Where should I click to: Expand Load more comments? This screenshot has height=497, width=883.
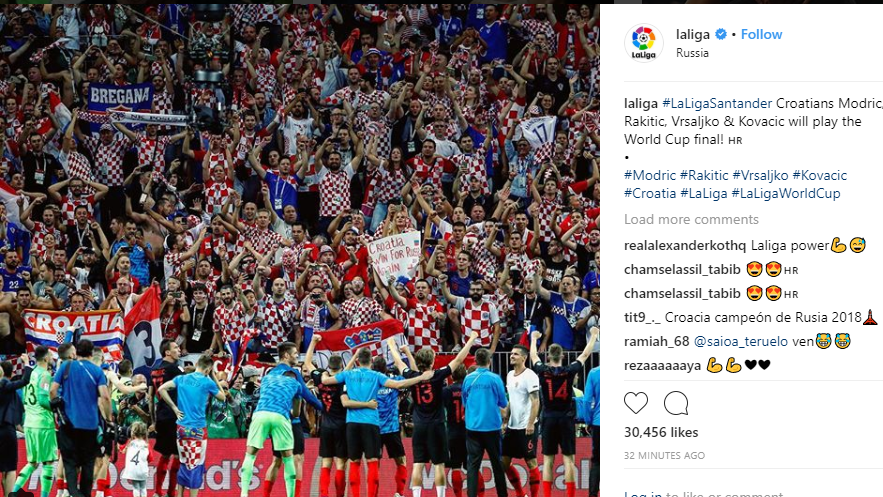pos(691,220)
